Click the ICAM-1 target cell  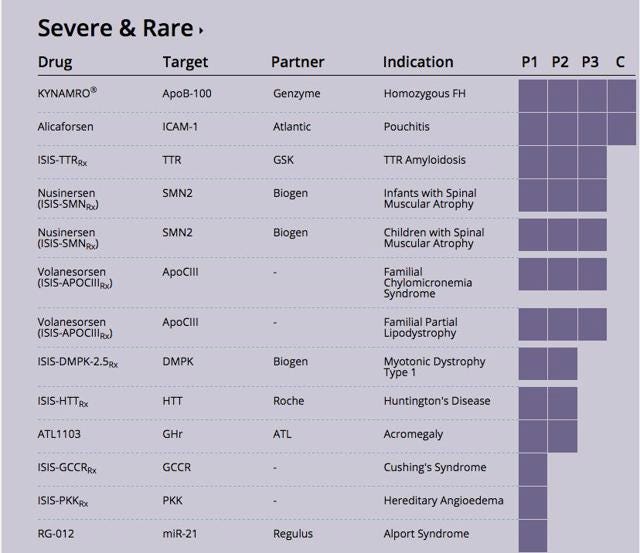[180, 127]
